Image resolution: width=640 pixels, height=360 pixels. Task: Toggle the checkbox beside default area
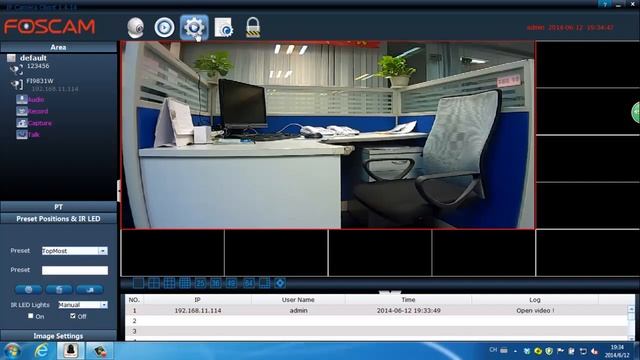(x=11, y=58)
